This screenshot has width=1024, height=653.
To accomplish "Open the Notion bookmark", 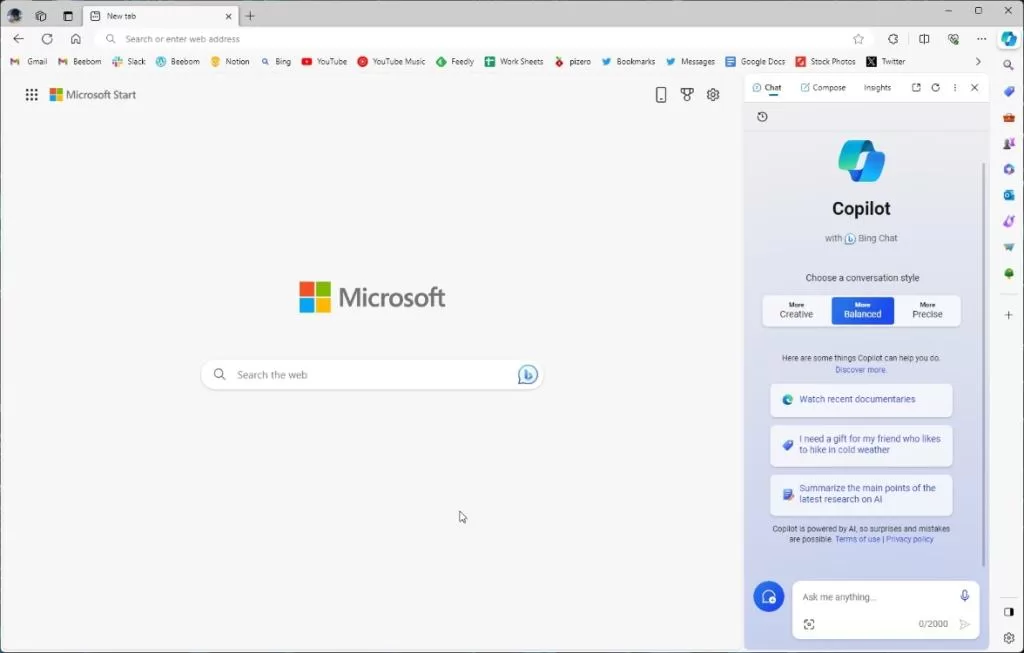I will click(x=230, y=61).
